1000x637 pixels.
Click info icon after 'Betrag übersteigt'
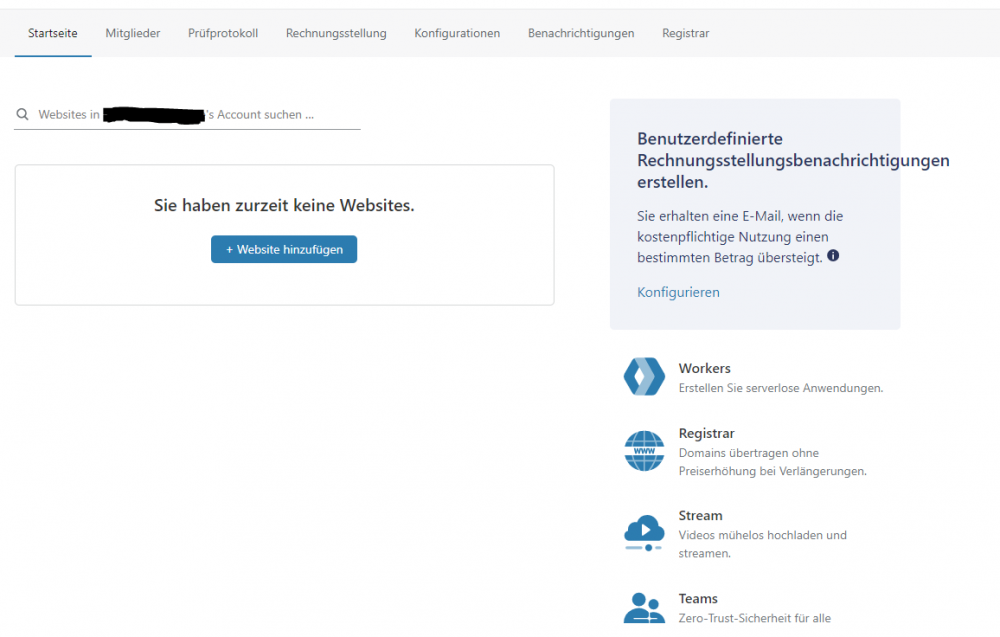(x=833, y=256)
